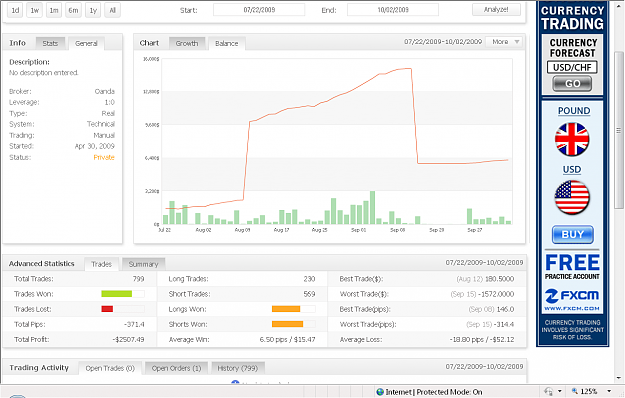Click the orange Longs Won bar
The width and height of the screenshot is (625, 398).
tap(286, 309)
